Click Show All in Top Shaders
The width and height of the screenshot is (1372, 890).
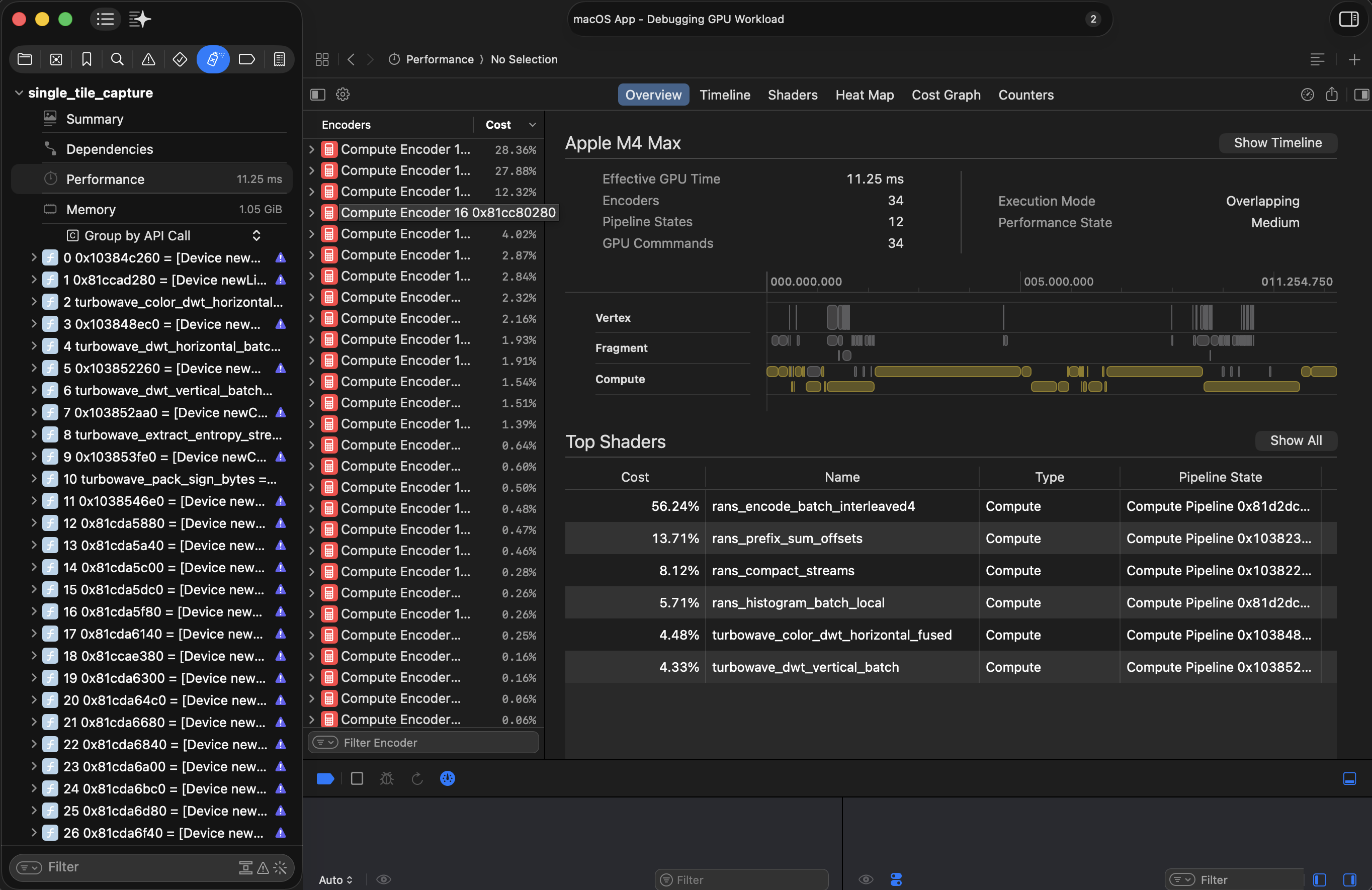(1296, 440)
